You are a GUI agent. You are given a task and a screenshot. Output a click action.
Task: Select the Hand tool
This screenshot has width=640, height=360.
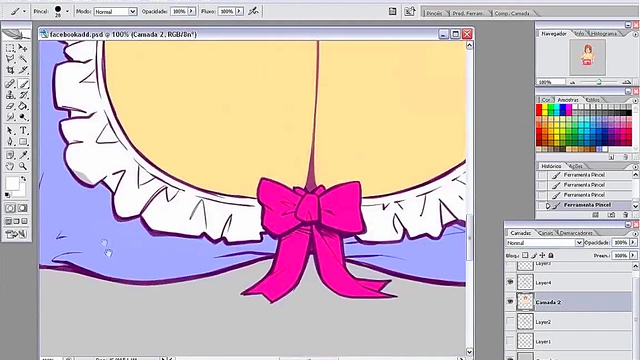coord(10,166)
